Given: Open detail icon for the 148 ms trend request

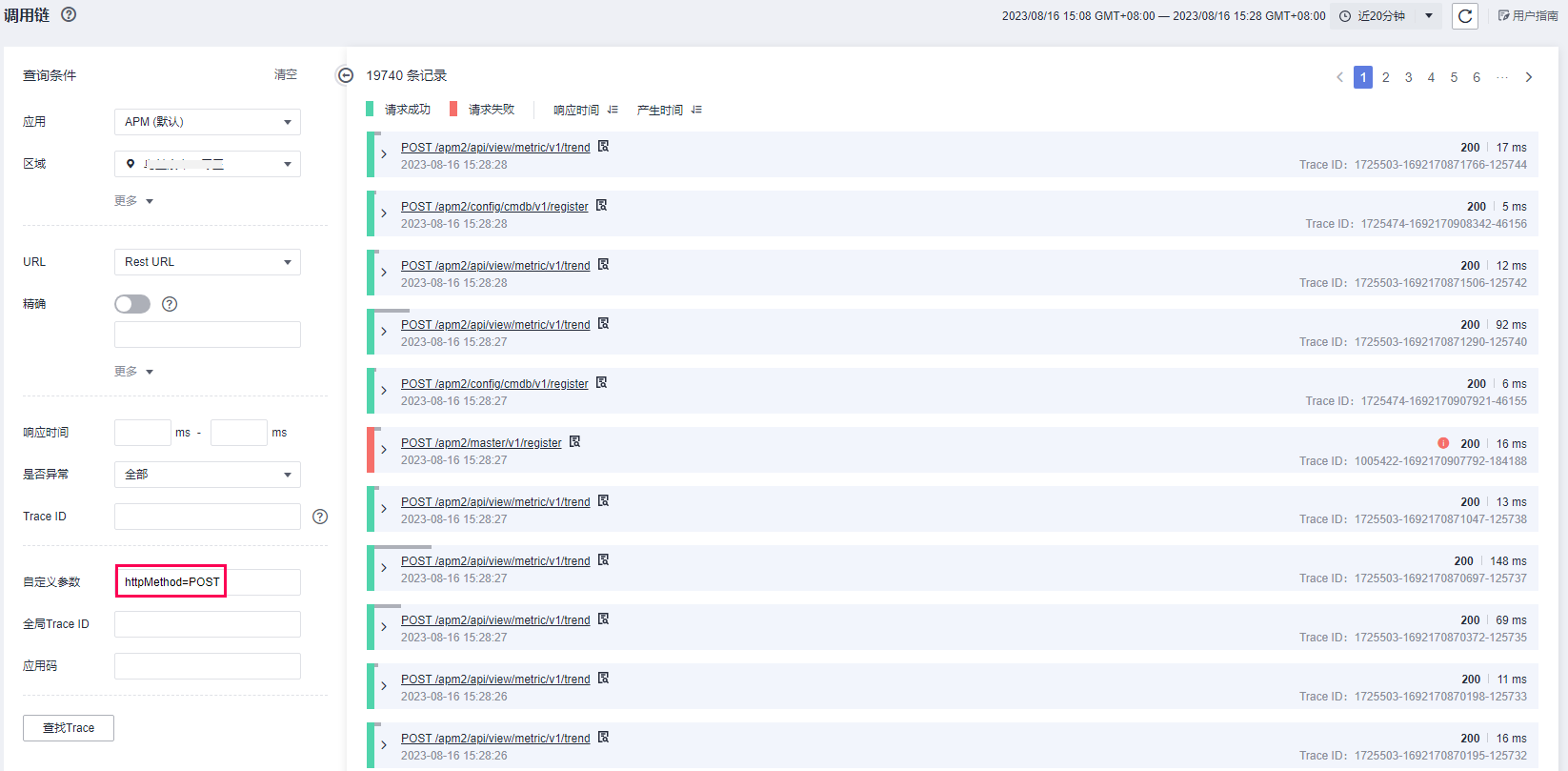Looking at the screenshot, I should pos(603,560).
